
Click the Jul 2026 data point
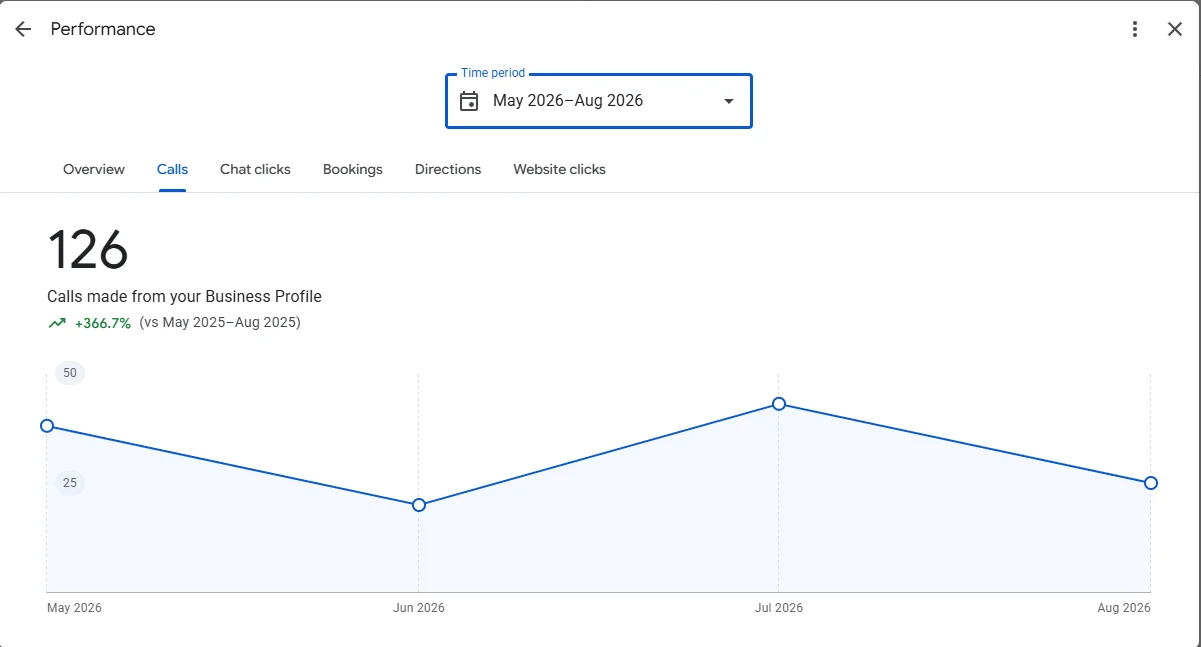coord(779,404)
